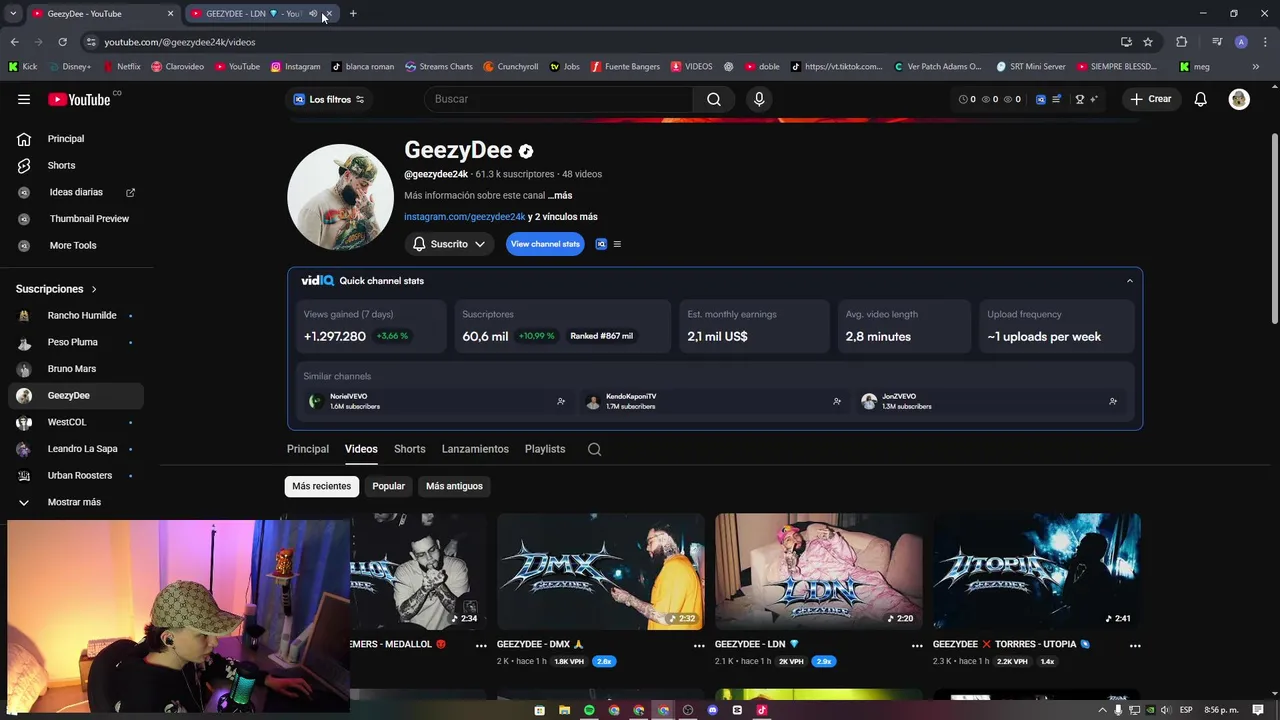Image resolution: width=1280 pixels, height=720 pixels.
Task: Open options for GEEZYDEE - LDN video
Action: coord(917,646)
